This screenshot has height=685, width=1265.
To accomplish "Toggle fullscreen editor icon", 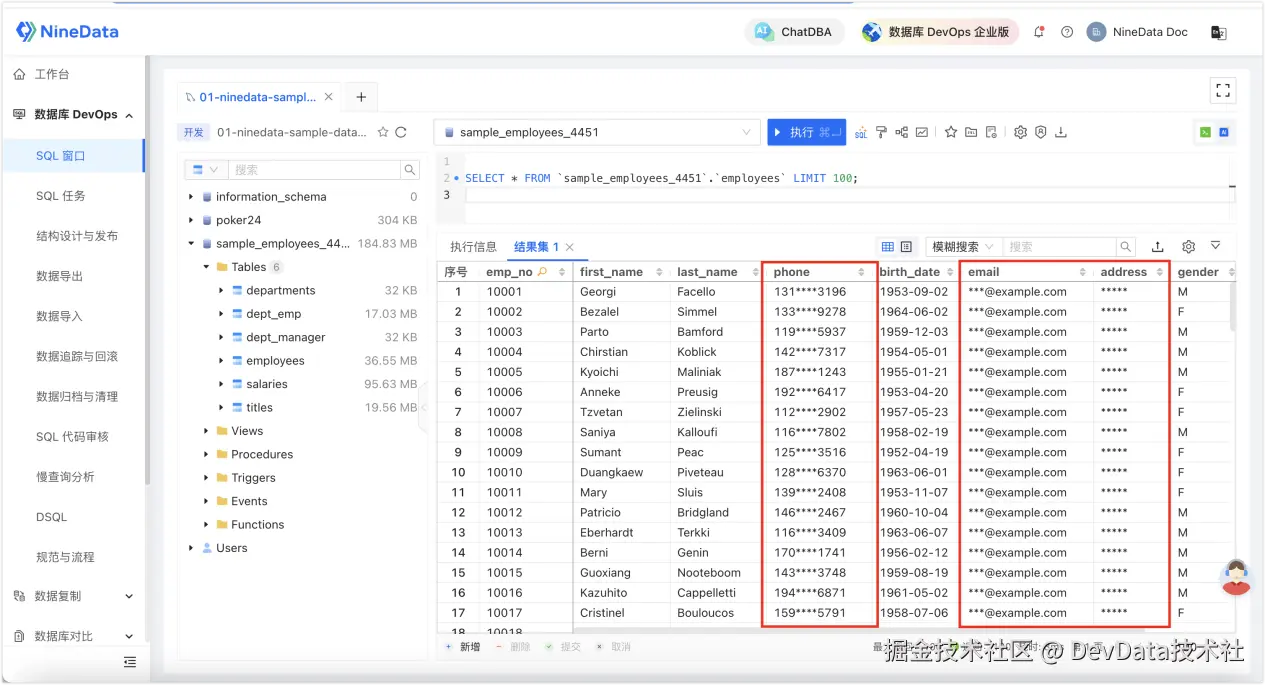I will point(1223,90).
